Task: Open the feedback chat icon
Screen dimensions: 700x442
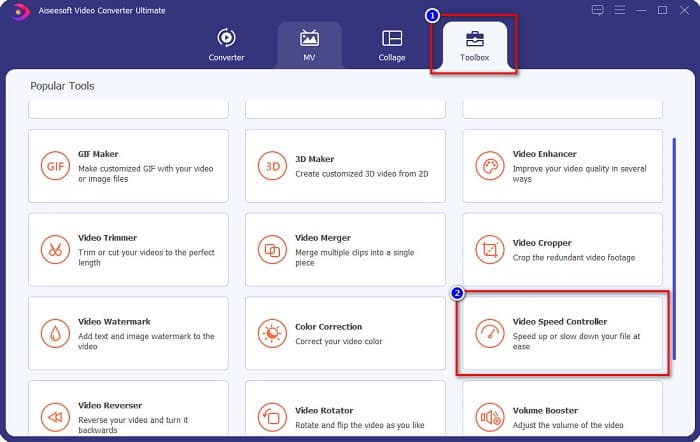Action: [x=597, y=10]
